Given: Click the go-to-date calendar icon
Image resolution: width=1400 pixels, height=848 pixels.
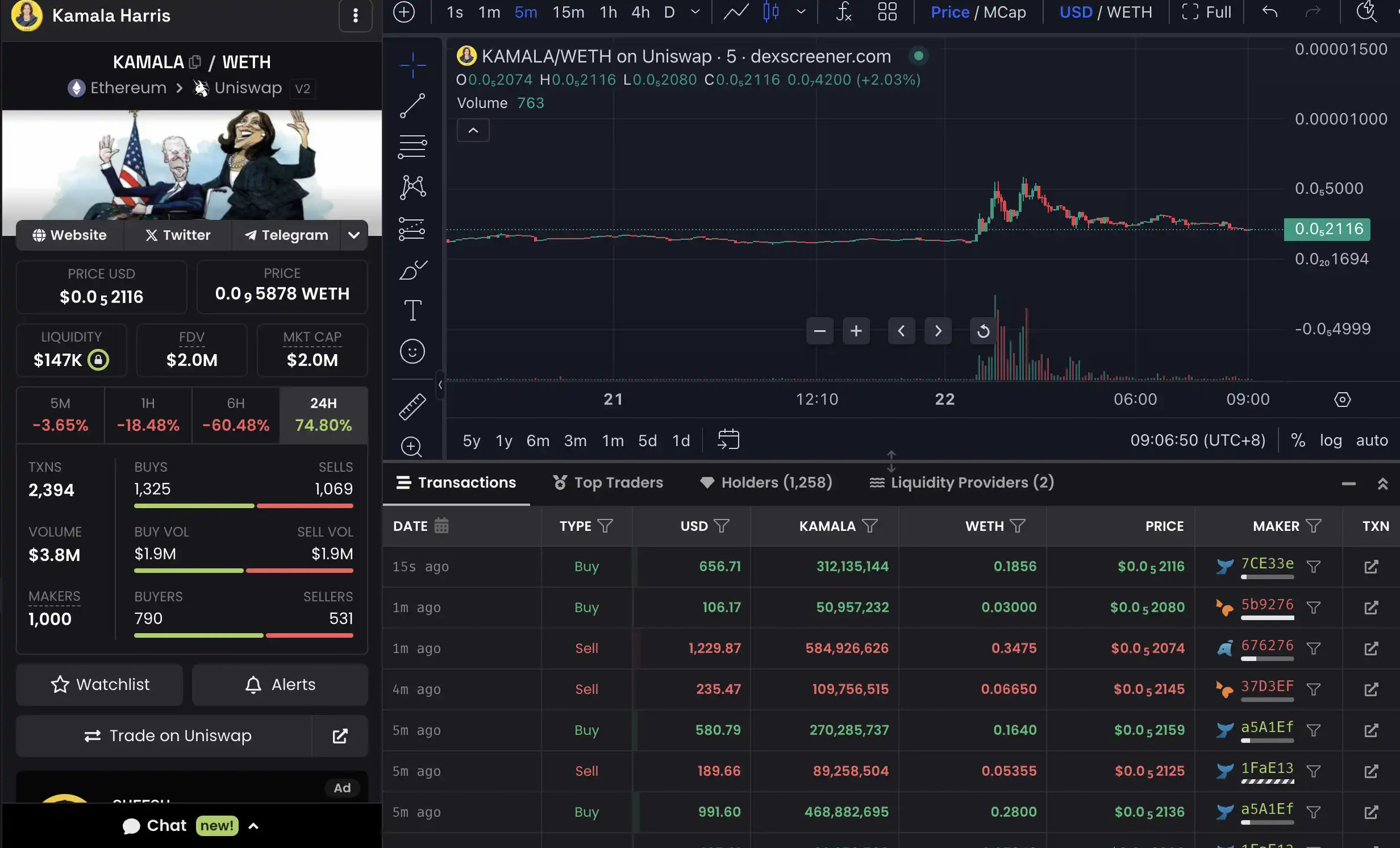Looking at the screenshot, I should click(x=728, y=439).
